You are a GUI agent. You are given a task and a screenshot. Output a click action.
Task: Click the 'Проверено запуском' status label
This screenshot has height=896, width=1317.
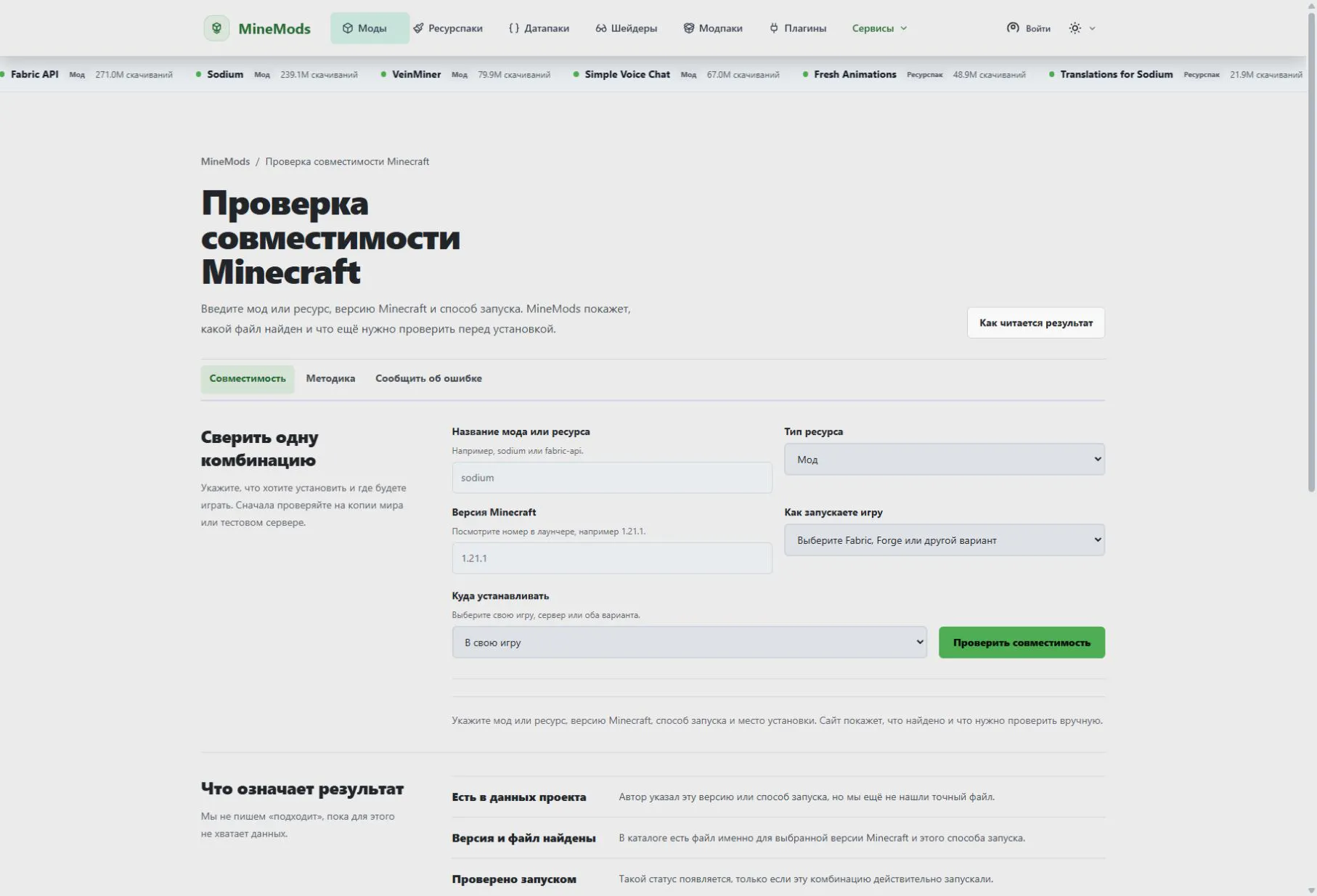point(514,879)
